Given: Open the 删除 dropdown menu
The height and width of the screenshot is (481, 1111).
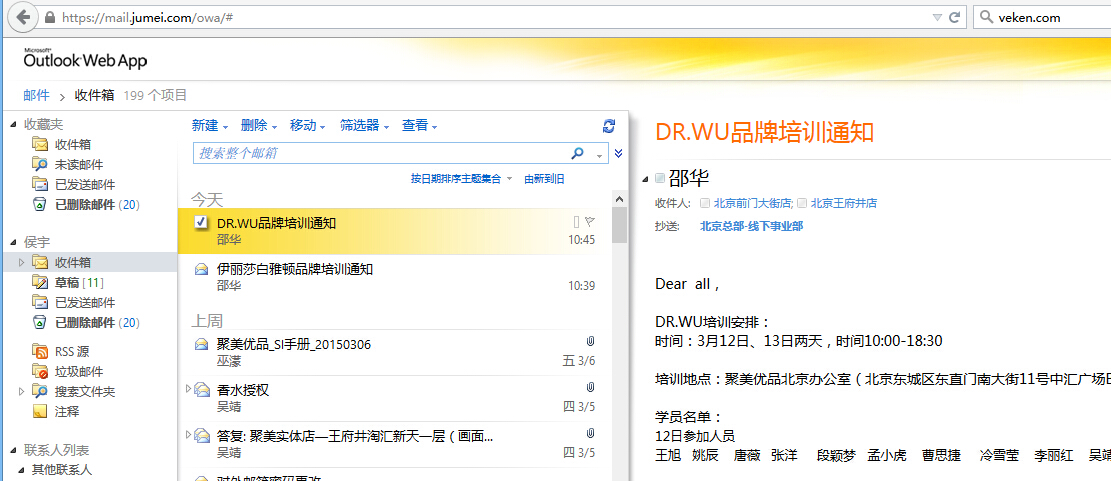Looking at the screenshot, I should (x=259, y=125).
